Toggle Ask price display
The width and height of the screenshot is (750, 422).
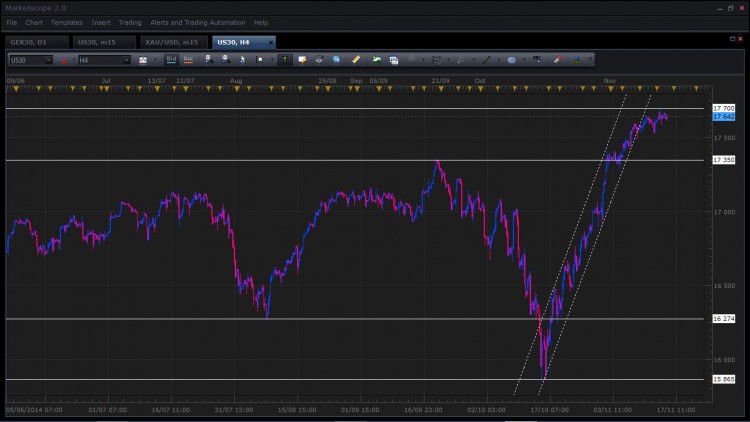(x=188, y=60)
